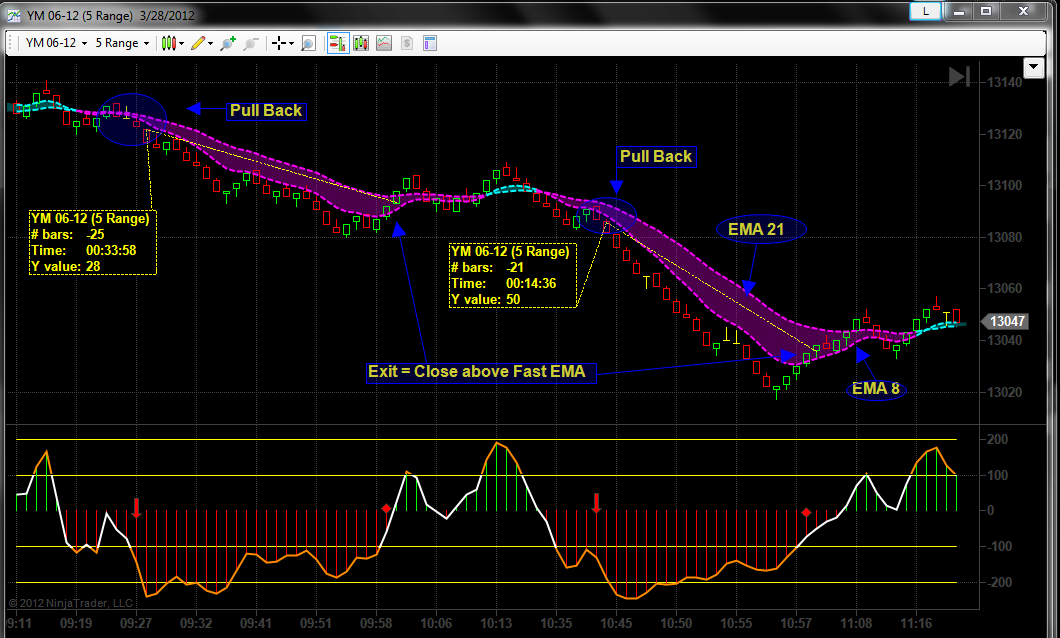Select the drawing tools pencil icon
The image size is (1060, 638).
[198, 43]
